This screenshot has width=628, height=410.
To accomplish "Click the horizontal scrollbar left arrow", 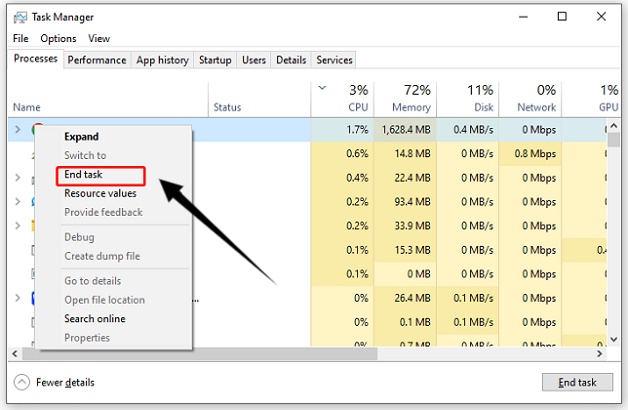I will [15, 354].
